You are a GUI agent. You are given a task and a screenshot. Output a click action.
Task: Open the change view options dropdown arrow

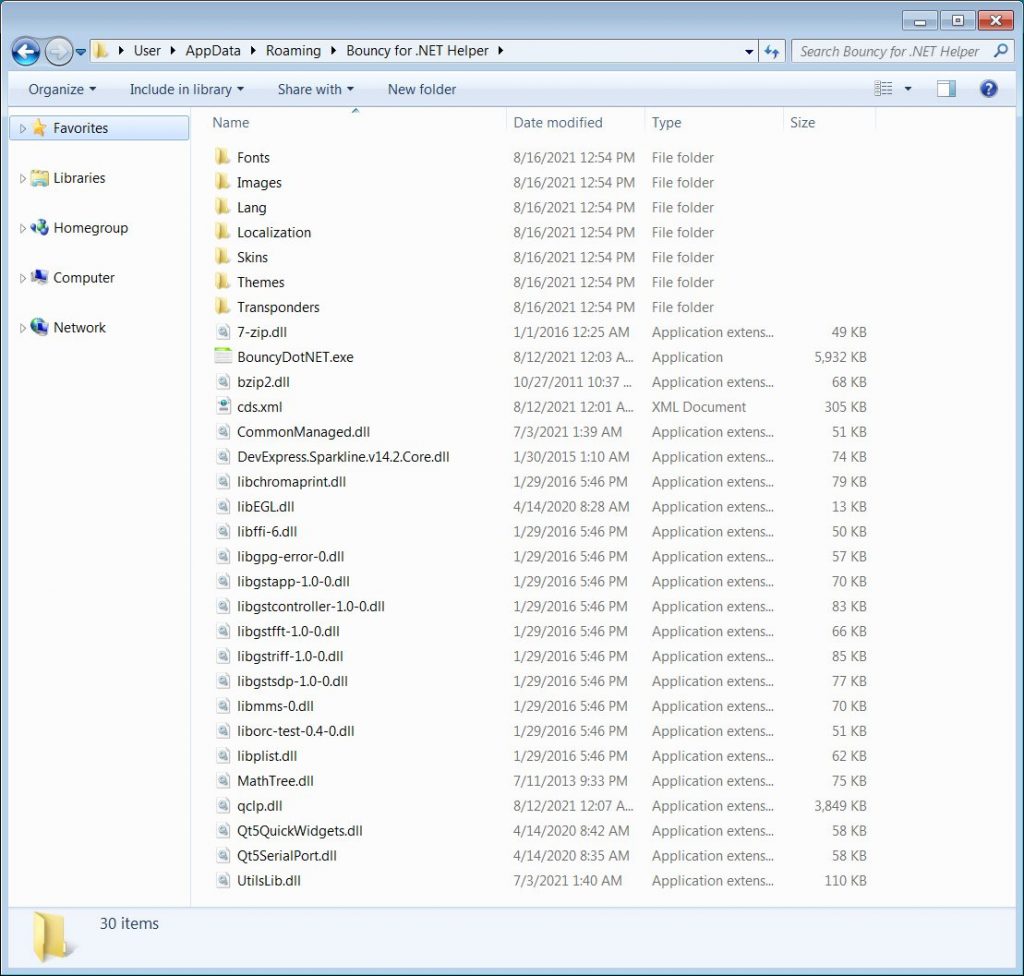click(x=908, y=89)
